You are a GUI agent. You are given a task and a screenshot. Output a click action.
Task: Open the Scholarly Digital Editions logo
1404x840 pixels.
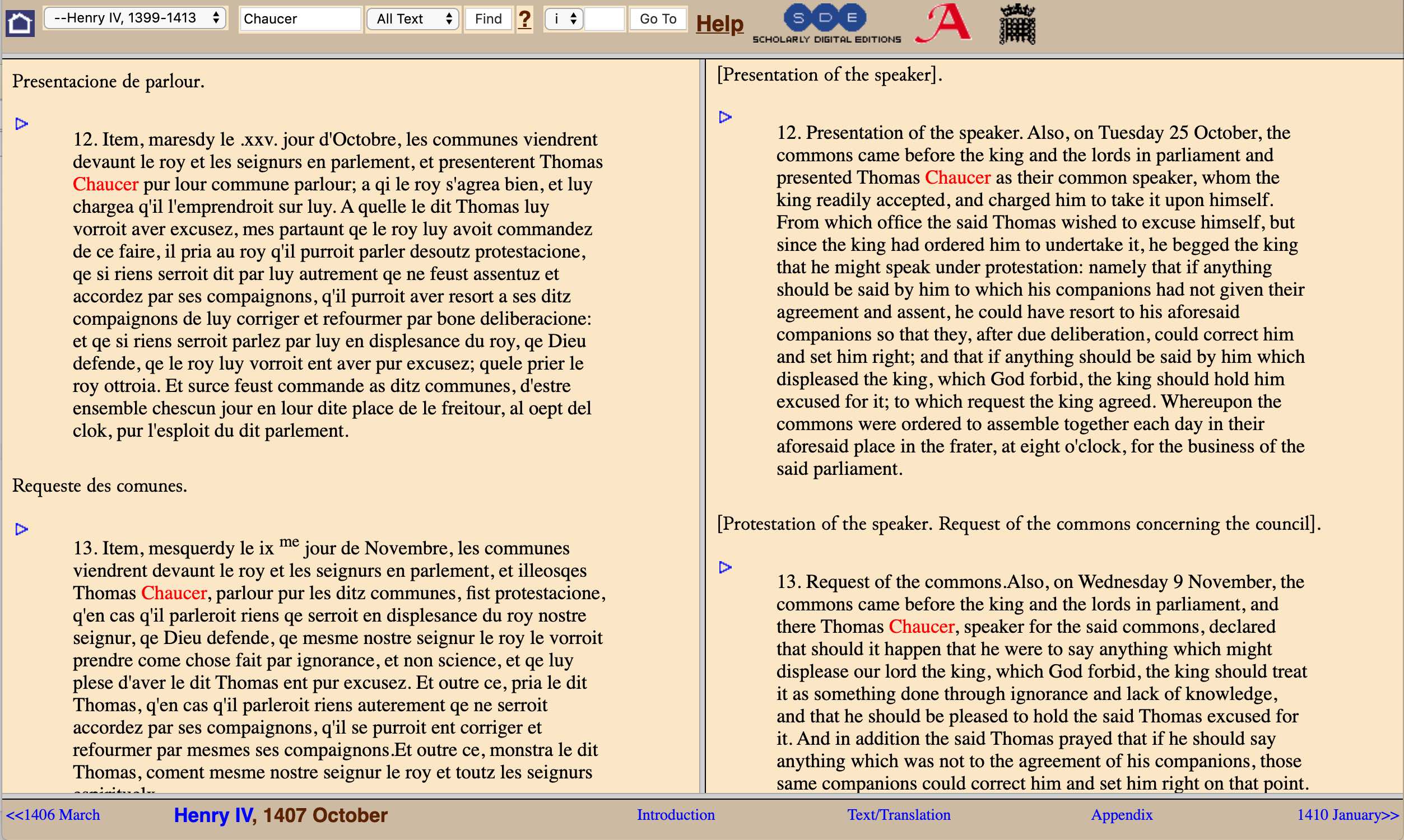[x=826, y=24]
